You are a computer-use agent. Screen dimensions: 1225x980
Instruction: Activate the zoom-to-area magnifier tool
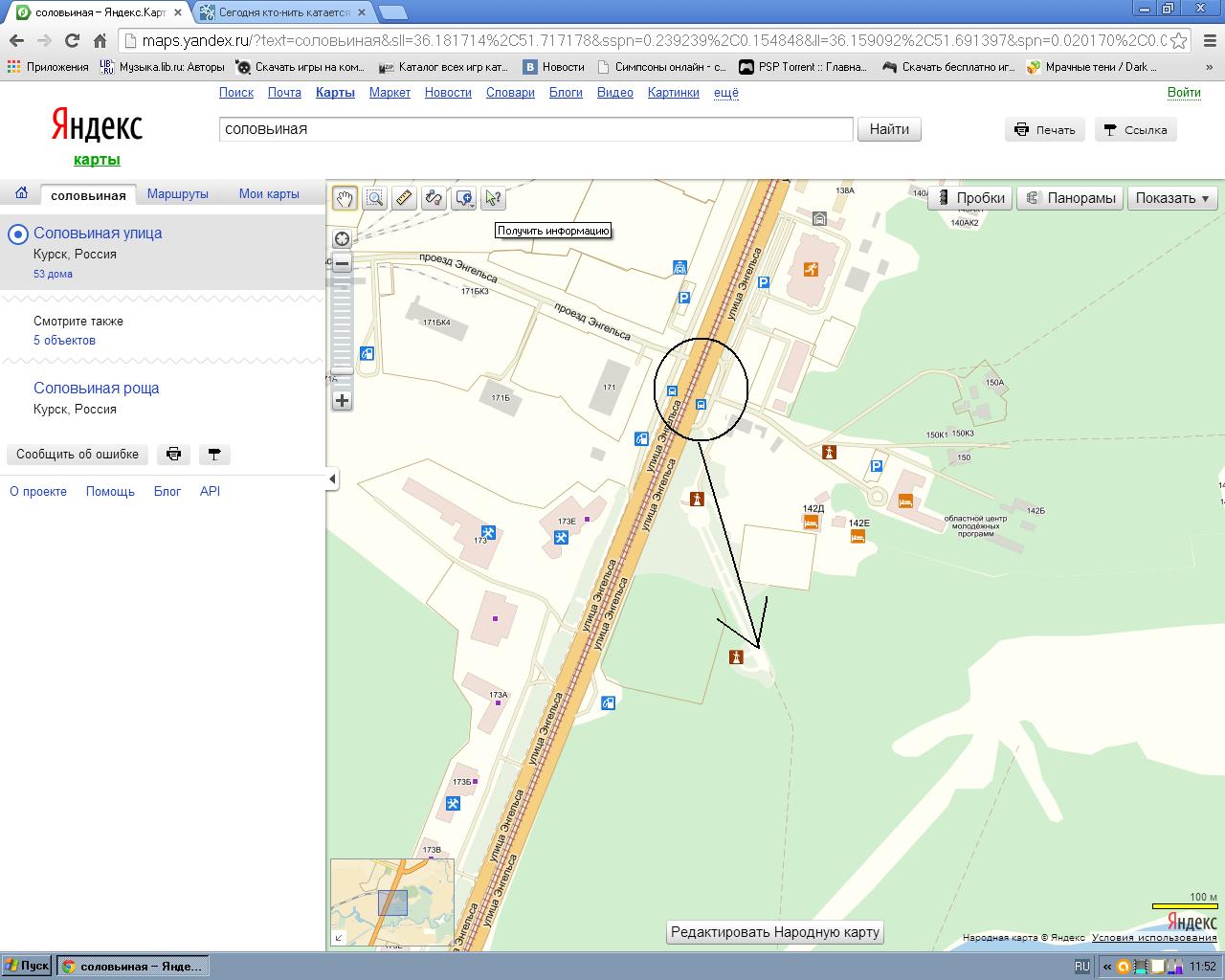point(374,198)
